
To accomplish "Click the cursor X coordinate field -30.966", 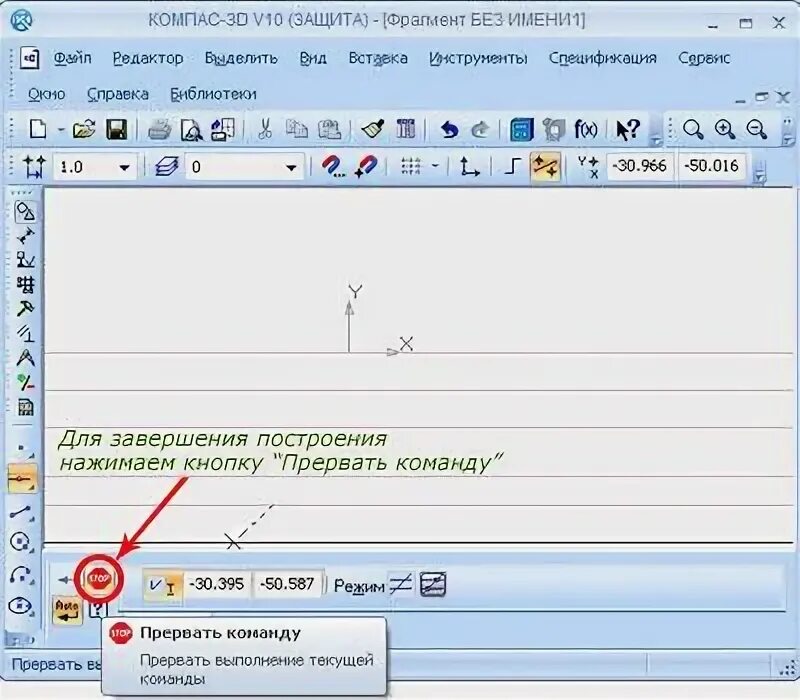I will [x=639, y=166].
